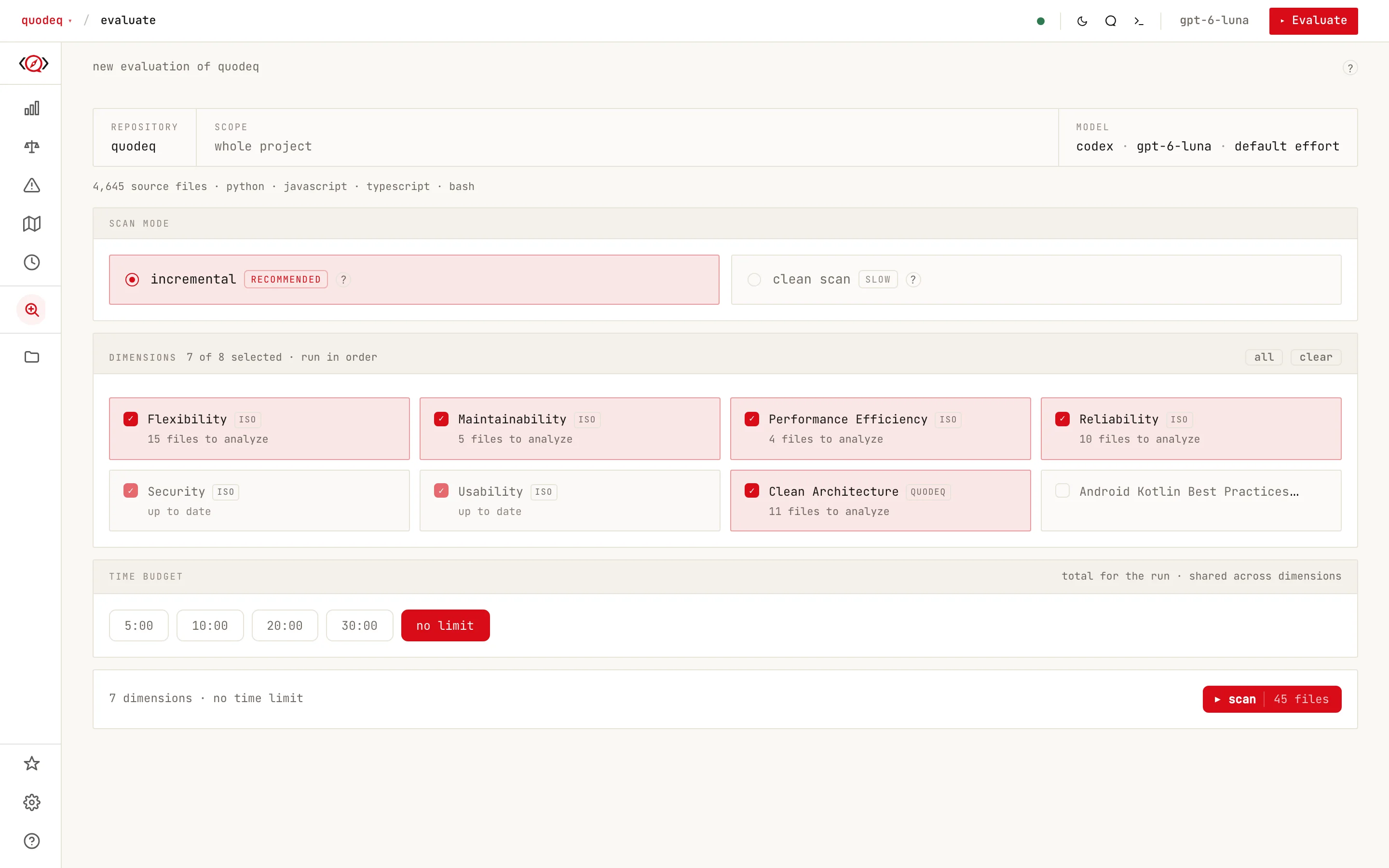This screenshot has width=1389, height=868.
Task: Open the folder sidebar icon
Action: pyautogui.click(x=31, y=357)
